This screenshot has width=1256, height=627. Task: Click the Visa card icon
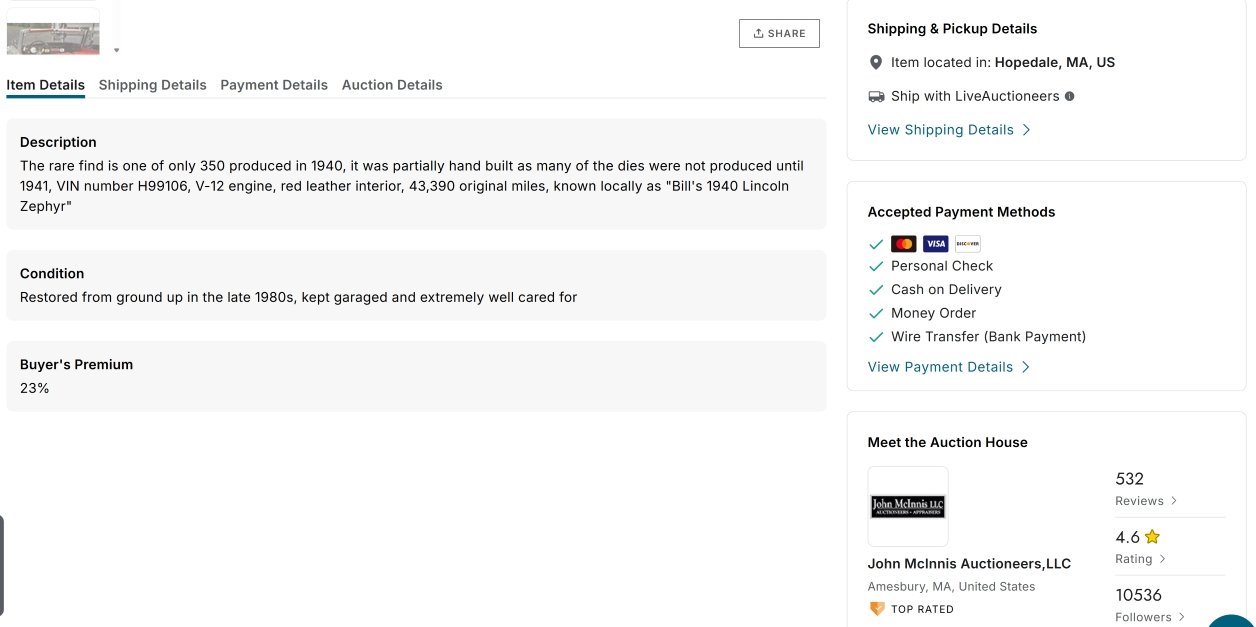point(935,244)
